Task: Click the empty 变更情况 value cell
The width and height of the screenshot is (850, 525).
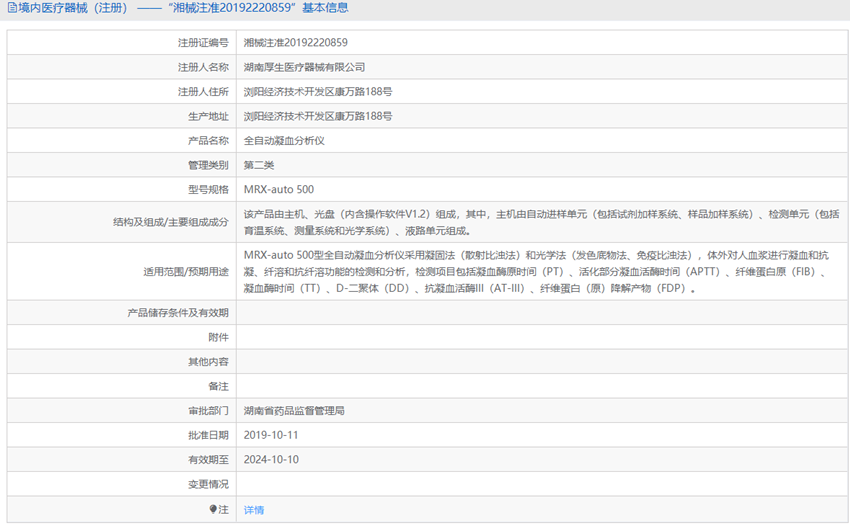Action: click(540, 485)
